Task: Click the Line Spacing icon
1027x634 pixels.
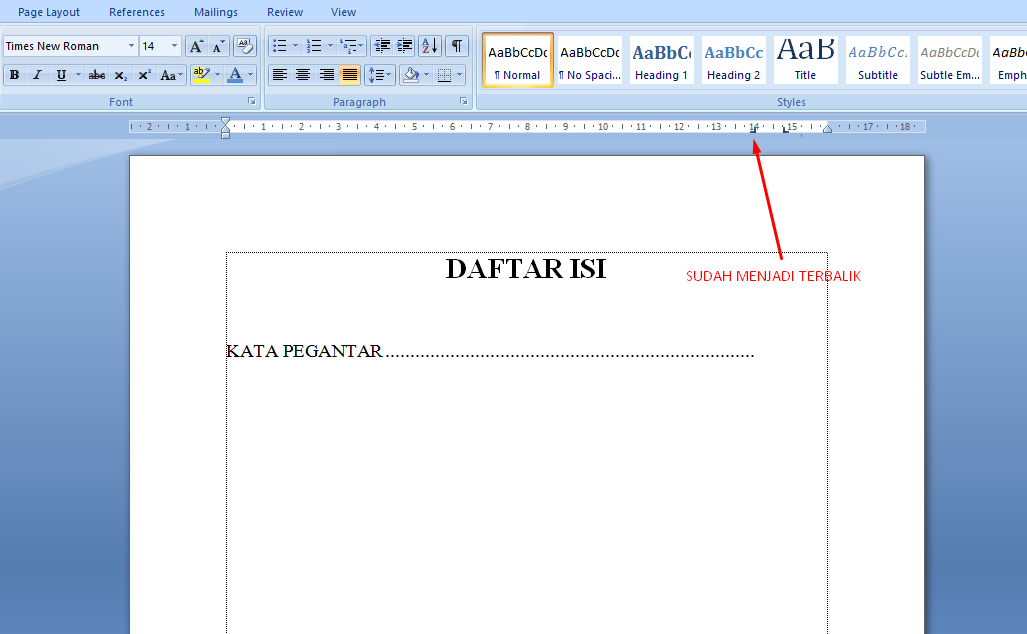Action: (x=379, y=75)
